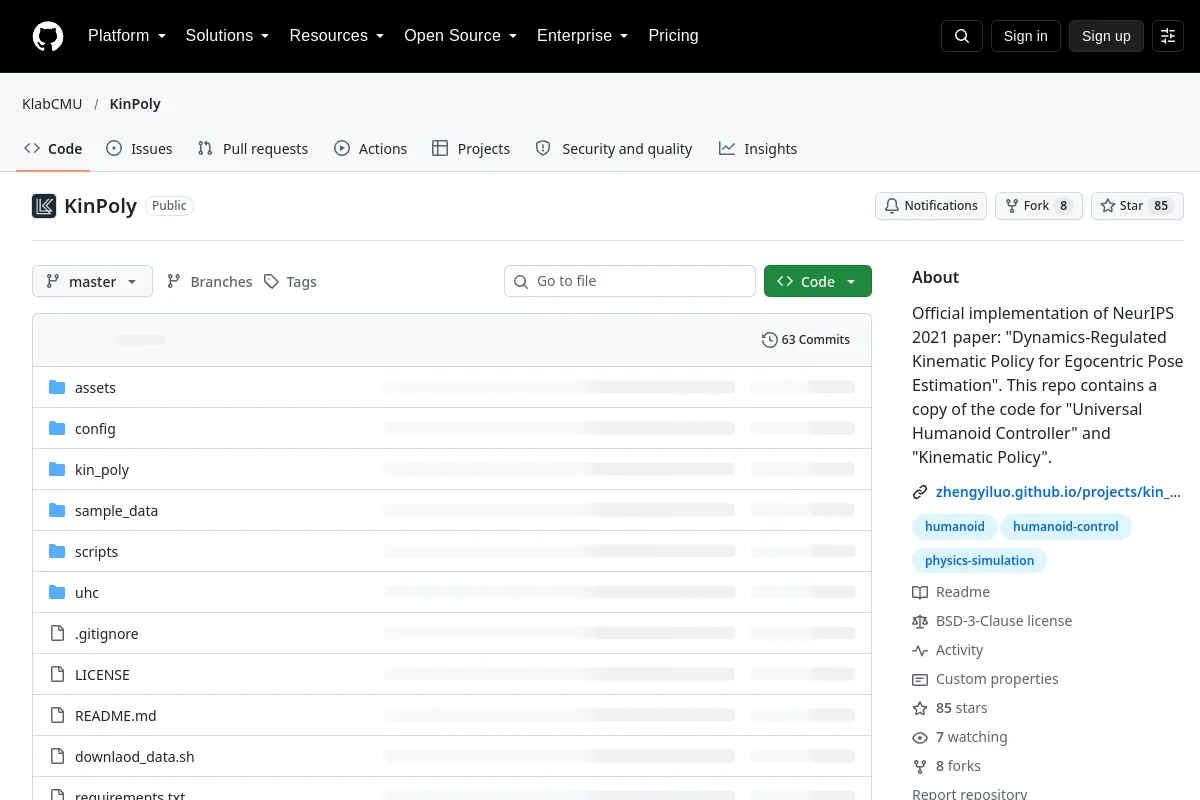Open the downlaod_data.sh file name

[x=135, y=756]
